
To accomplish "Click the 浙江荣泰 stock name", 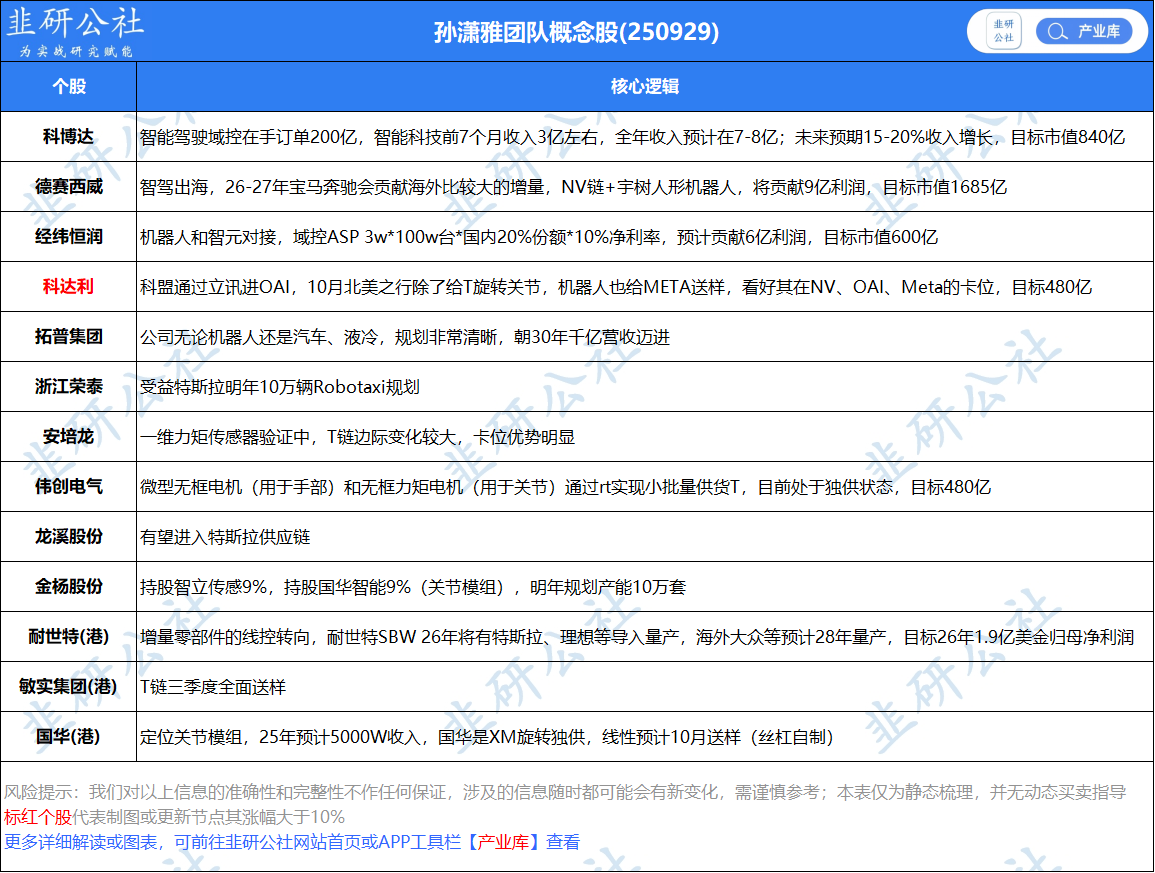I will click(x=68, y=387).
